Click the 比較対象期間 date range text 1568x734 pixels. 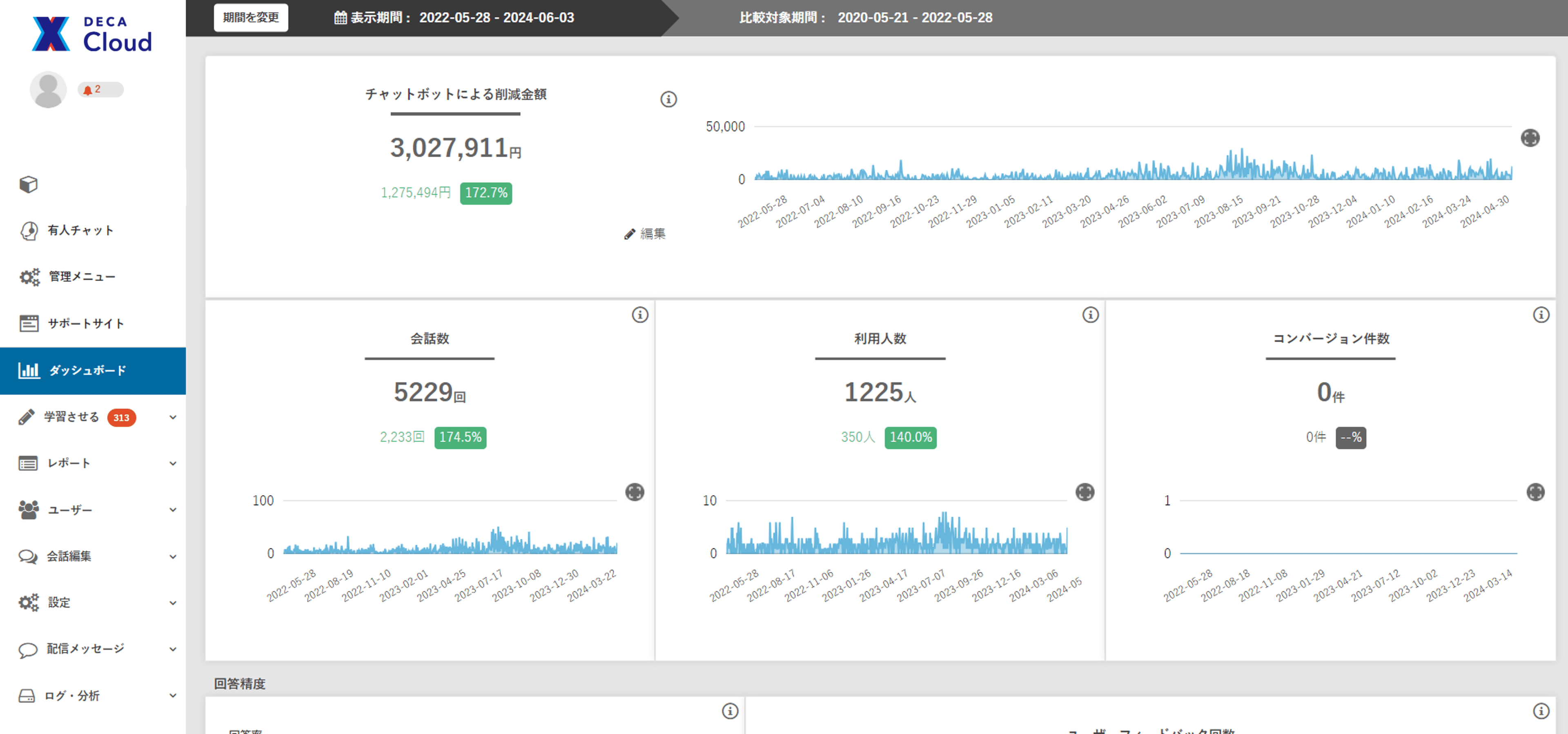point(915,18)
